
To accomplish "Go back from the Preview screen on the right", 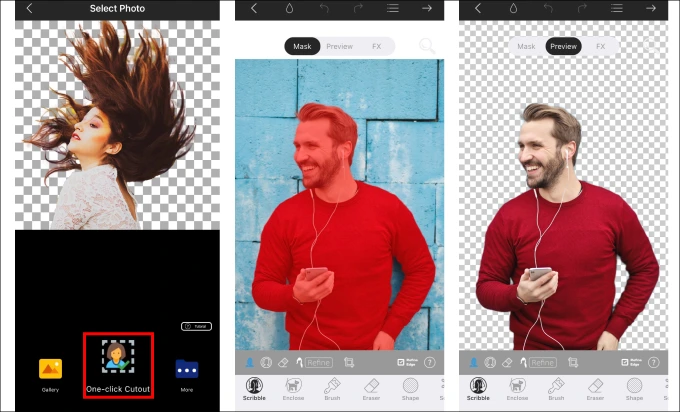I will click(x=478, y=8).
